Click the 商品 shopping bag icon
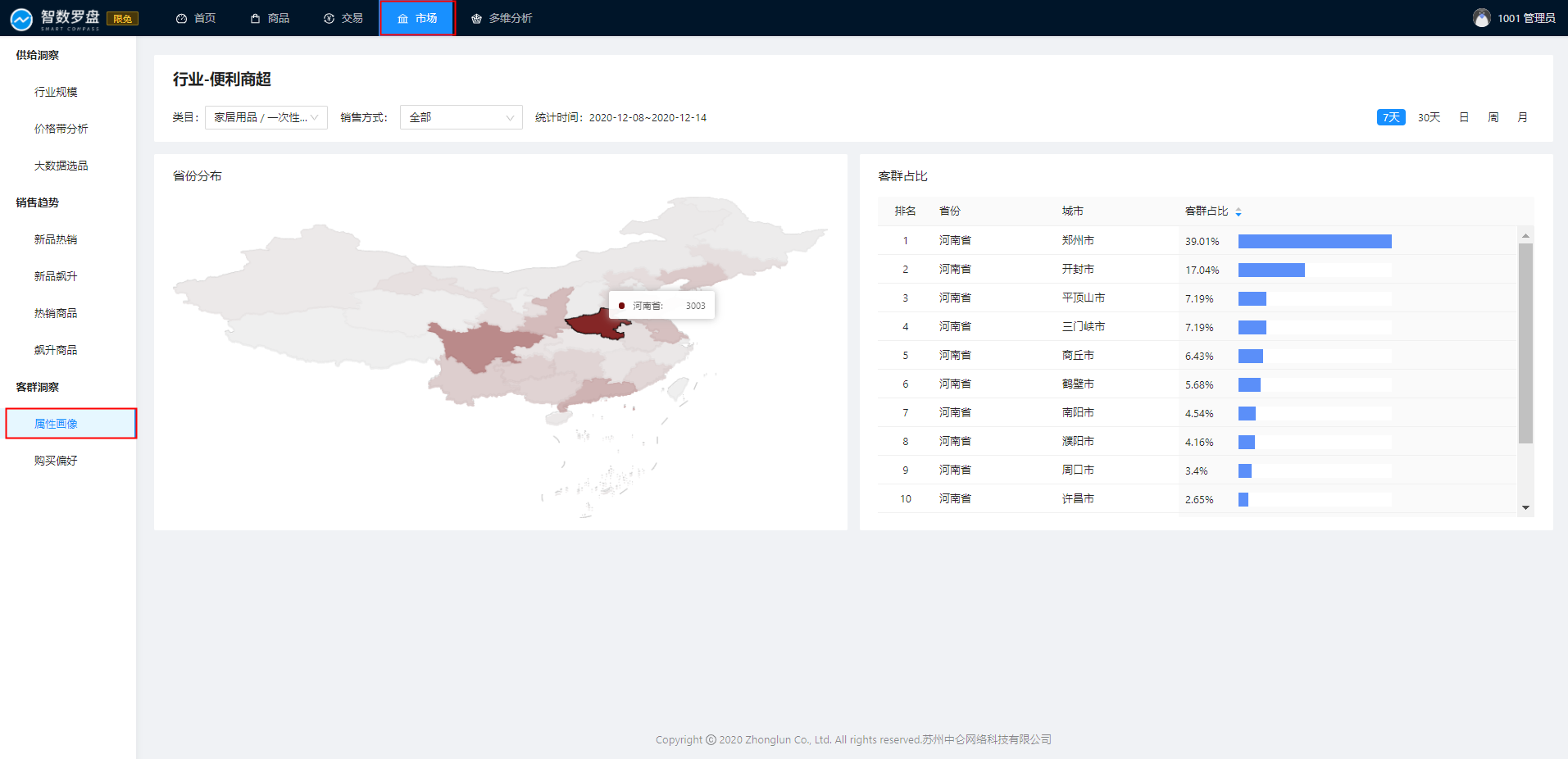 255,19
